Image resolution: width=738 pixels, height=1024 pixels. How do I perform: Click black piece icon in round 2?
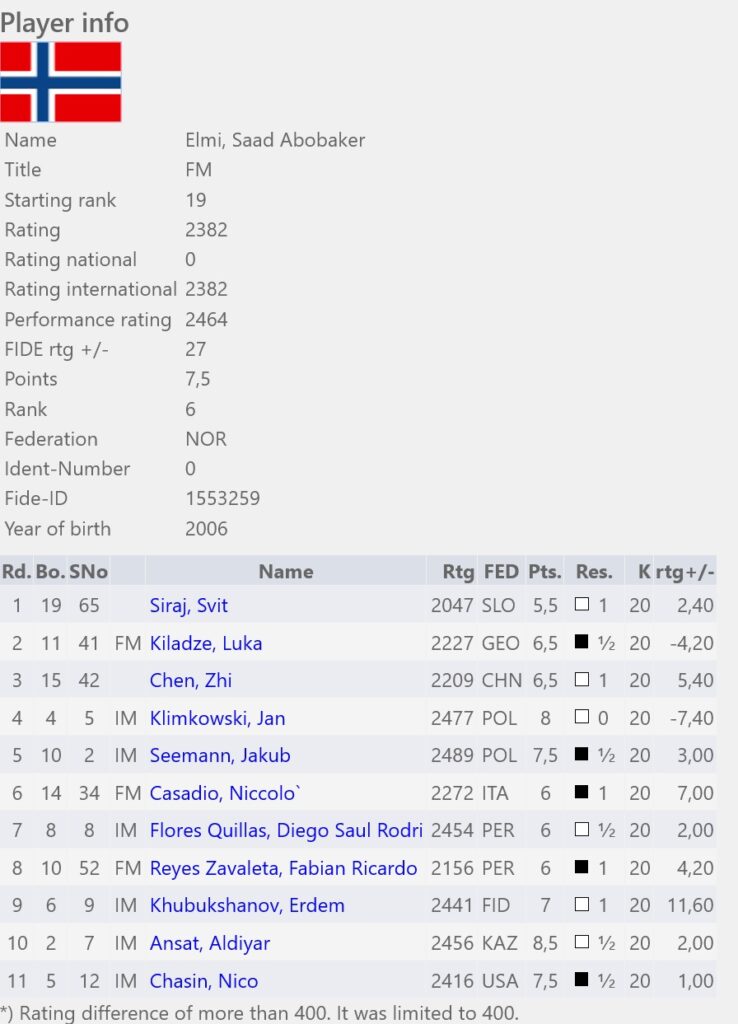click(x=581, y=642)
